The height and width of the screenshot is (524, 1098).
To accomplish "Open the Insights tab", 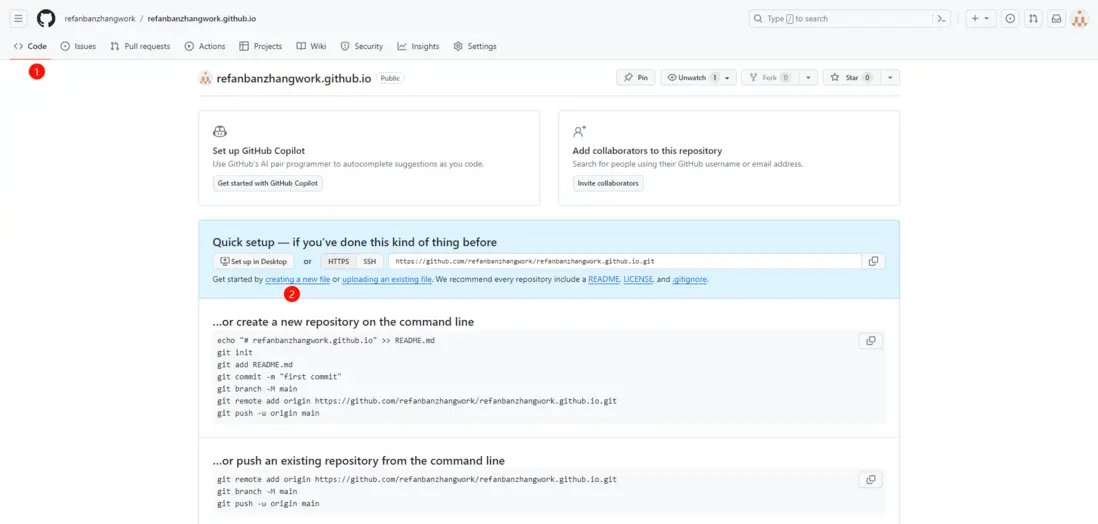I will 418,46.
